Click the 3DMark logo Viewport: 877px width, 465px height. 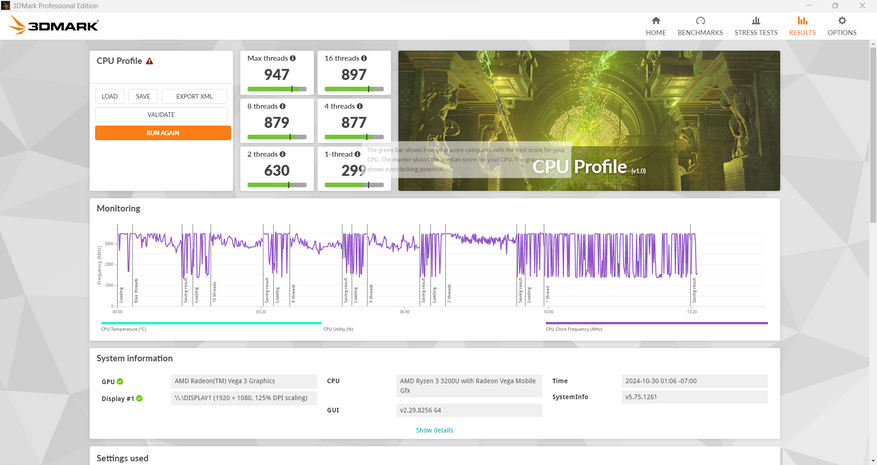click(x=54, y=25)
